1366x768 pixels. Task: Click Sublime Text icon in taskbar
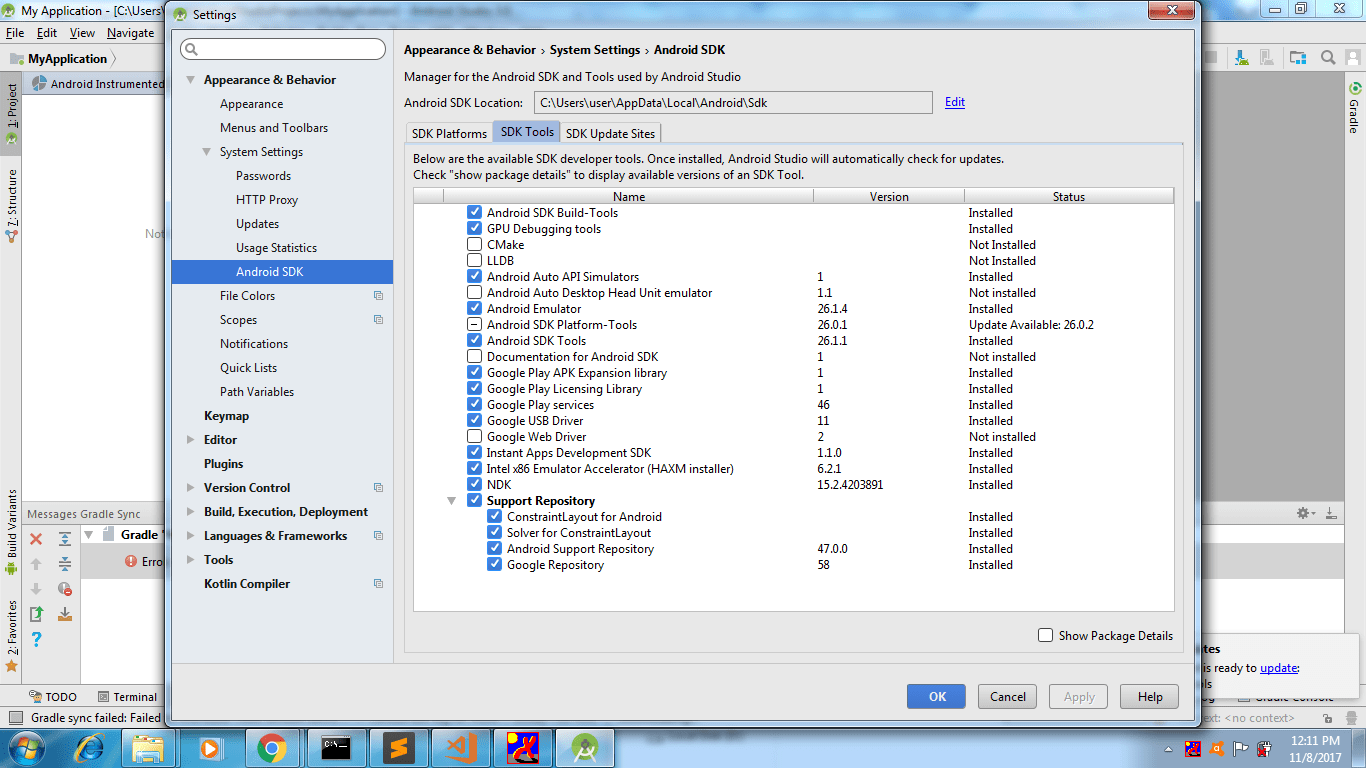pyautogui.click(x=398, y=747)
